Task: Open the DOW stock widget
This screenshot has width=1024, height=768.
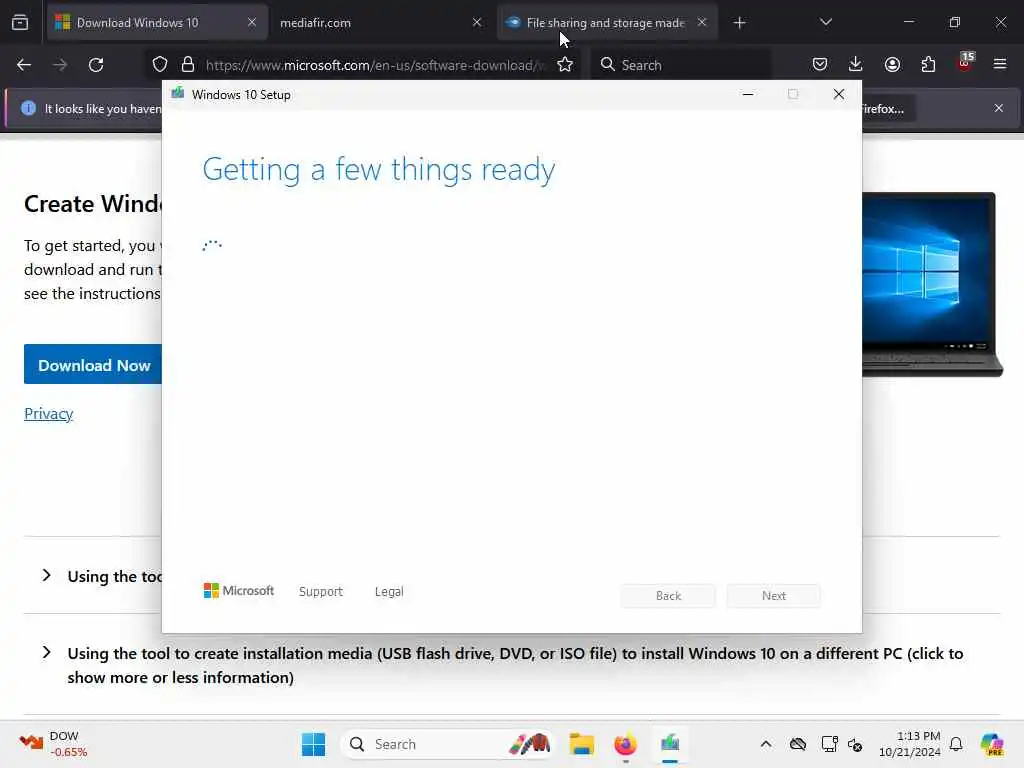Action: [x=54, y=744]
